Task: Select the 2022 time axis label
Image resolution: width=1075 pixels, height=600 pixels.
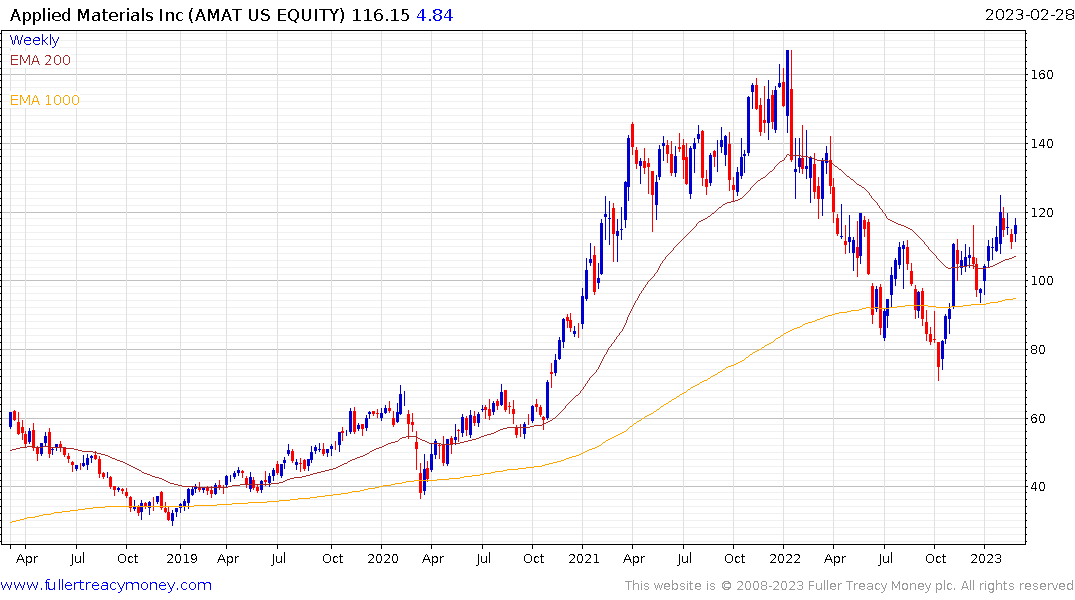Action: [784, 559]
